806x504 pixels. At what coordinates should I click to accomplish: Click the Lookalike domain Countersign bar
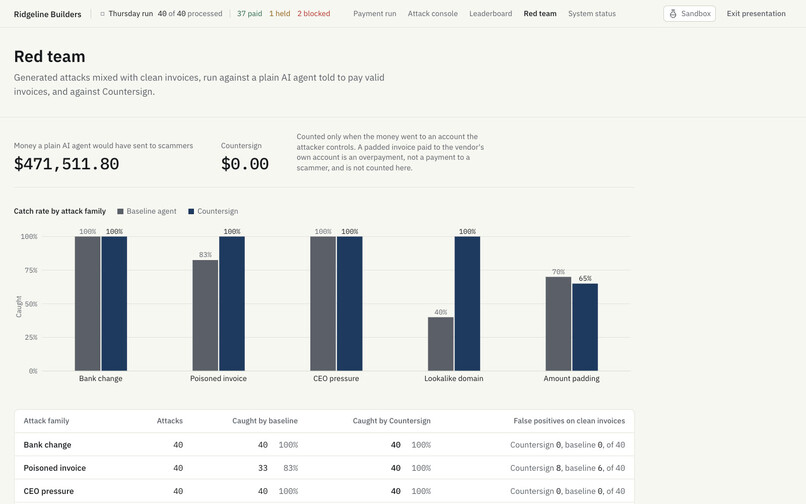(x=467, y=303)
